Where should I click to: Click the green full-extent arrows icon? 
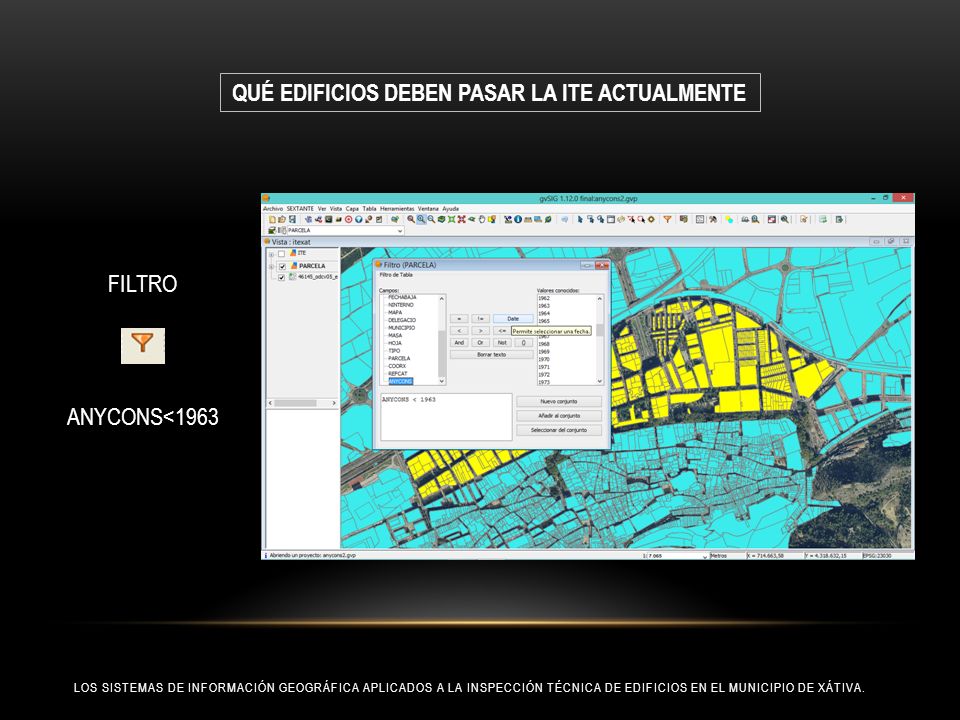tap(451, 219)
